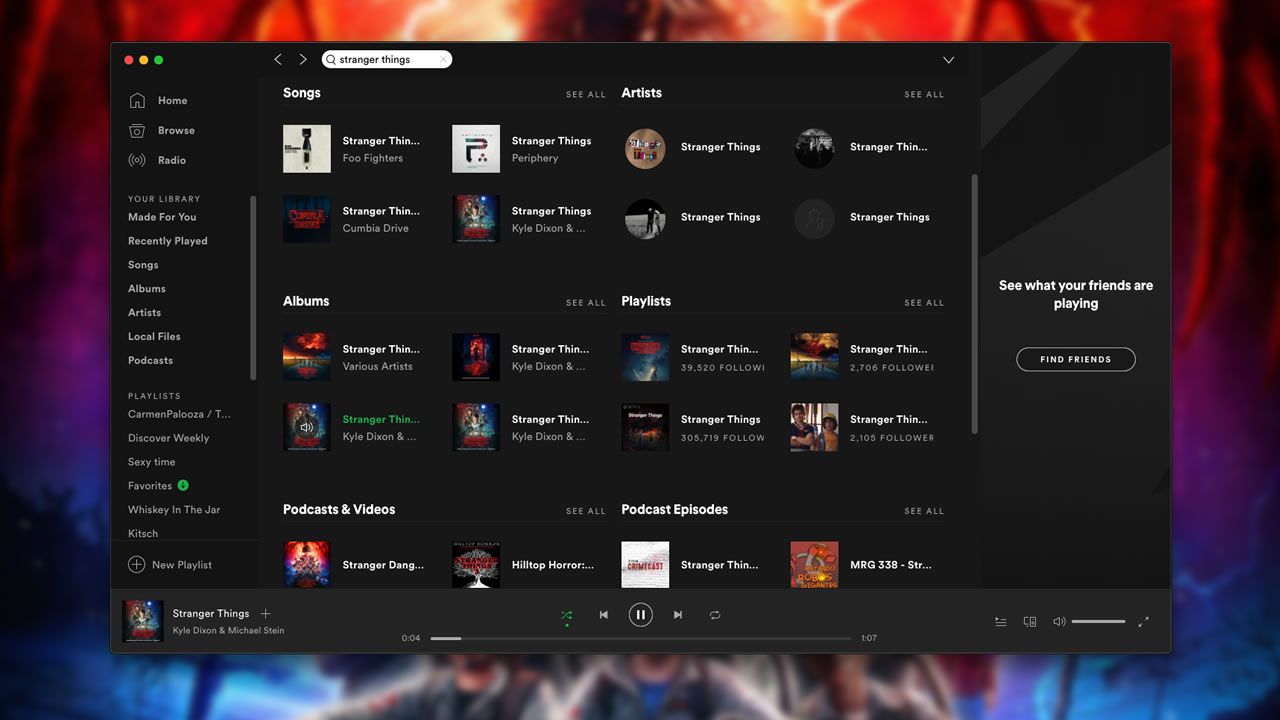Click the search box containing stranger things

pos(387,60)
